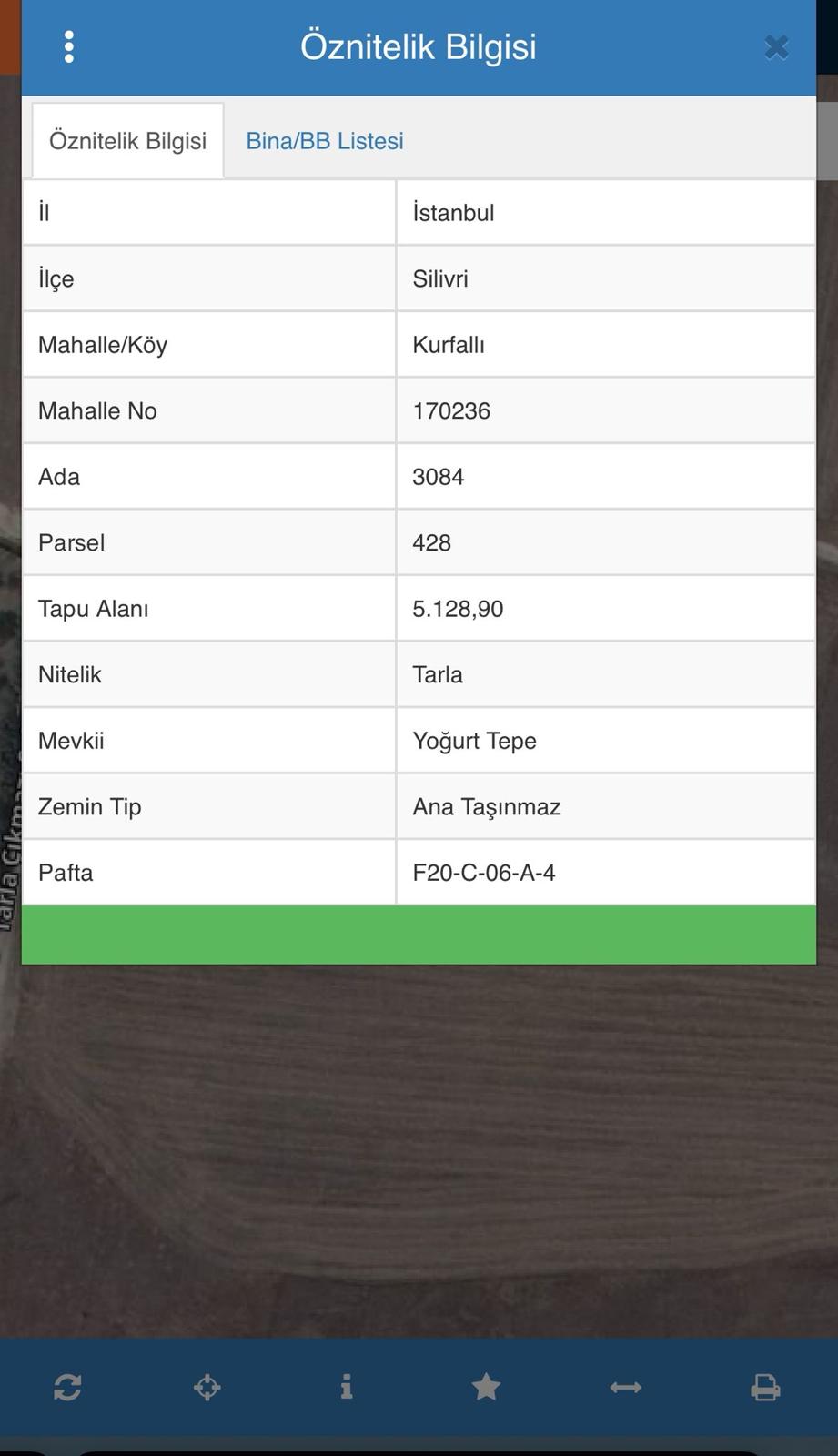Tap the refresh icon in bottom toolbar
Screen dimensions: 838x1456
tap(67, 1388)
